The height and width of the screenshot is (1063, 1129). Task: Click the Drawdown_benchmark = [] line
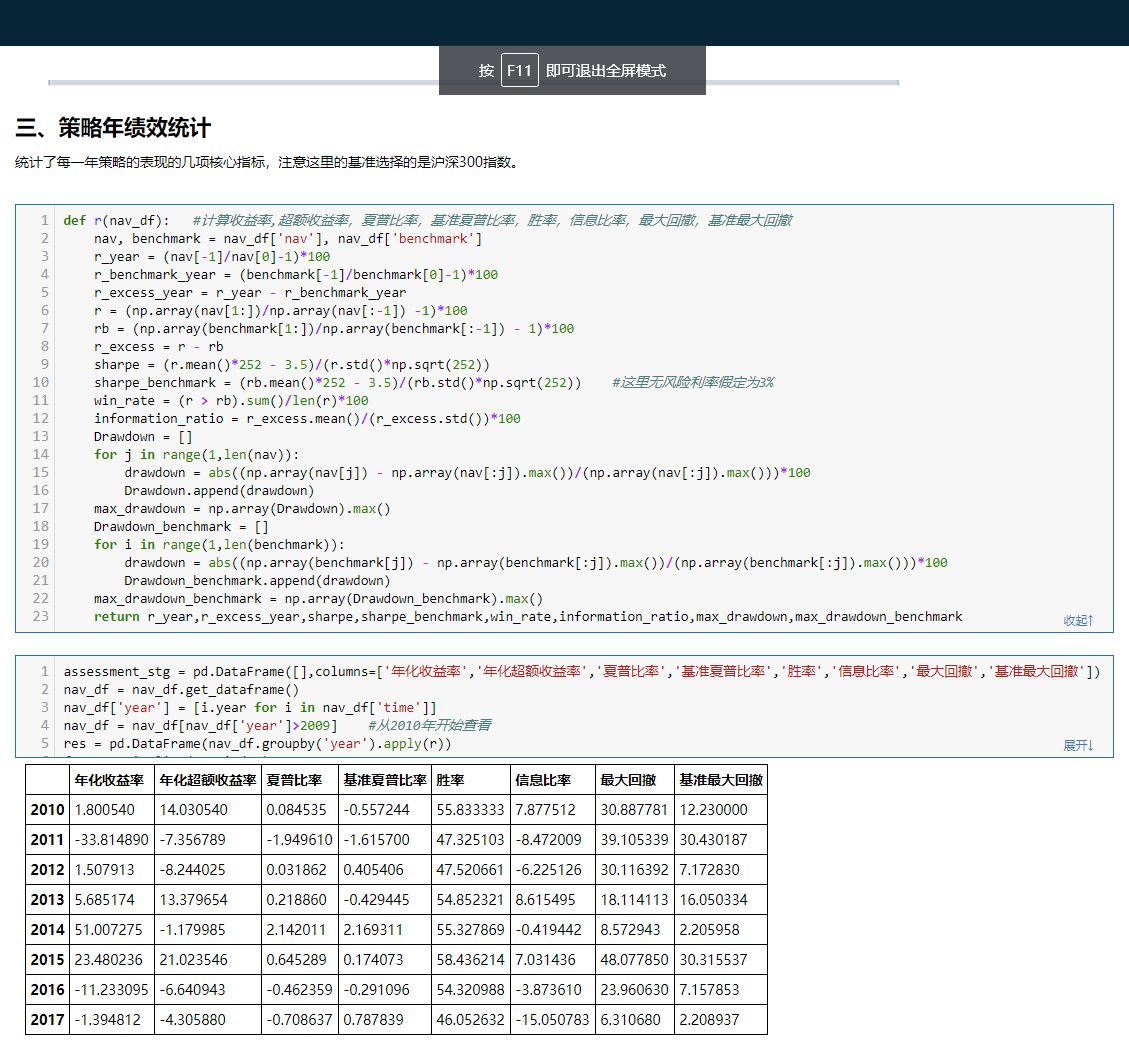click(181, 526)
